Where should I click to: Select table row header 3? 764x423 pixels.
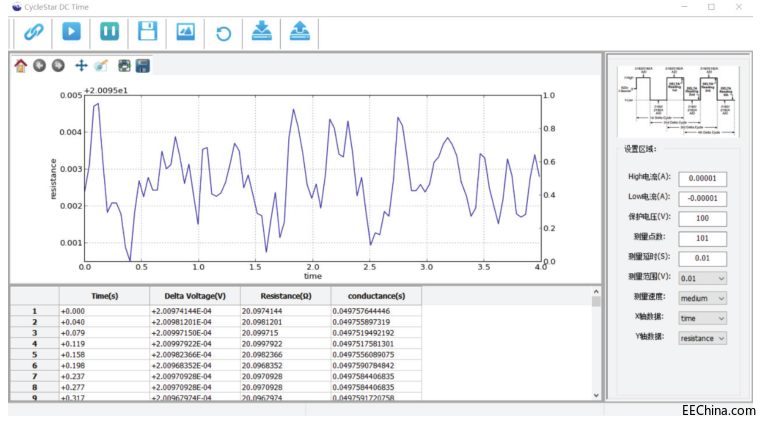point(35,333)
